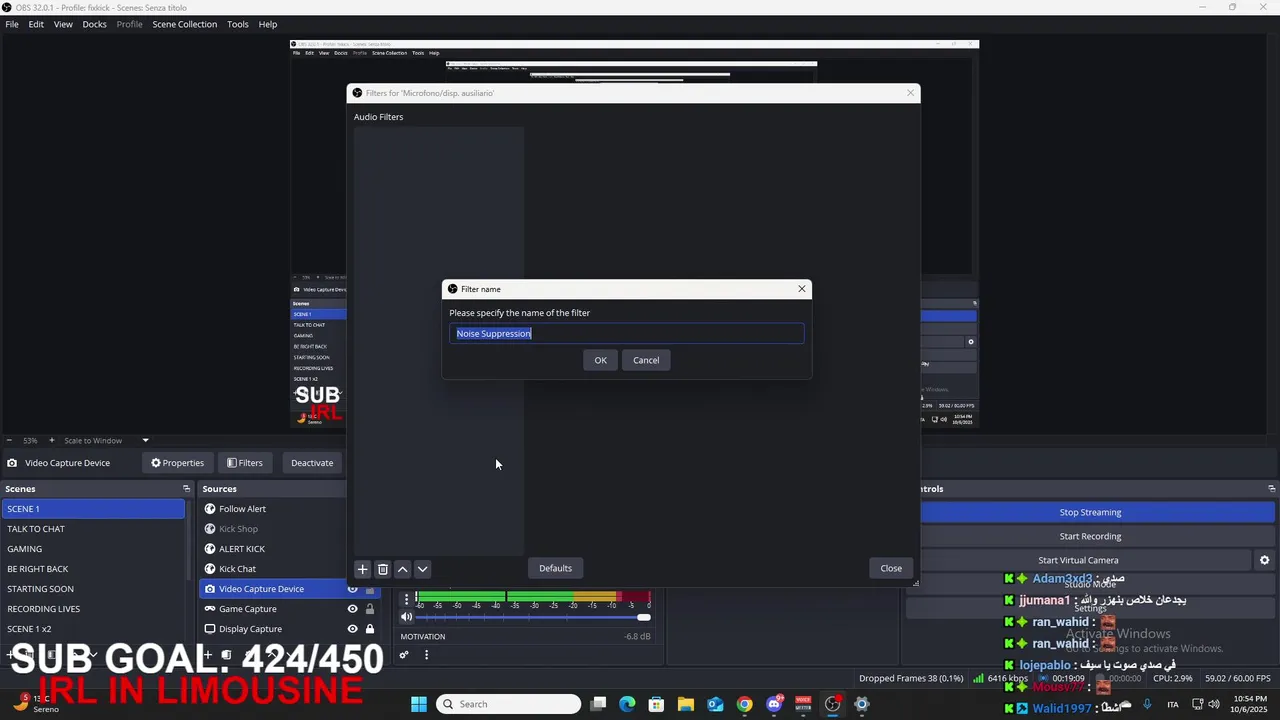The height and width of the screenshot is (720, 1280).
Task: Open Windows Settings gear on taskbar
Action: coord(861,704)
